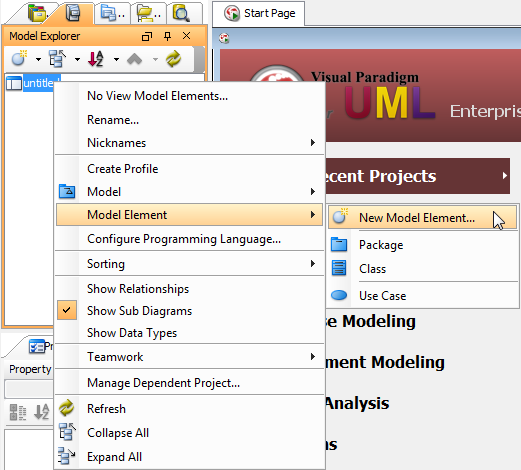521x470 pixels.
Task: Close the Model Explorer panel
Action: [x=187, y=36]
